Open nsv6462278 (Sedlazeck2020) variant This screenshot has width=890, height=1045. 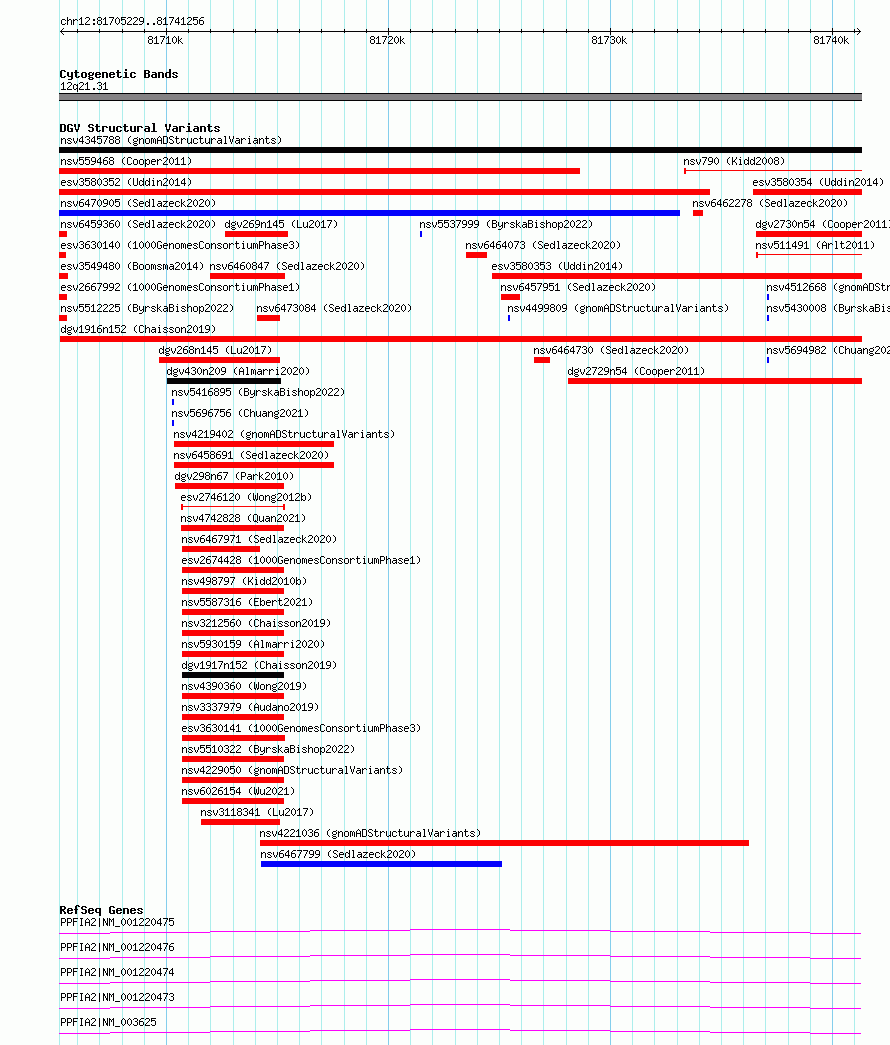coord(698,213)
